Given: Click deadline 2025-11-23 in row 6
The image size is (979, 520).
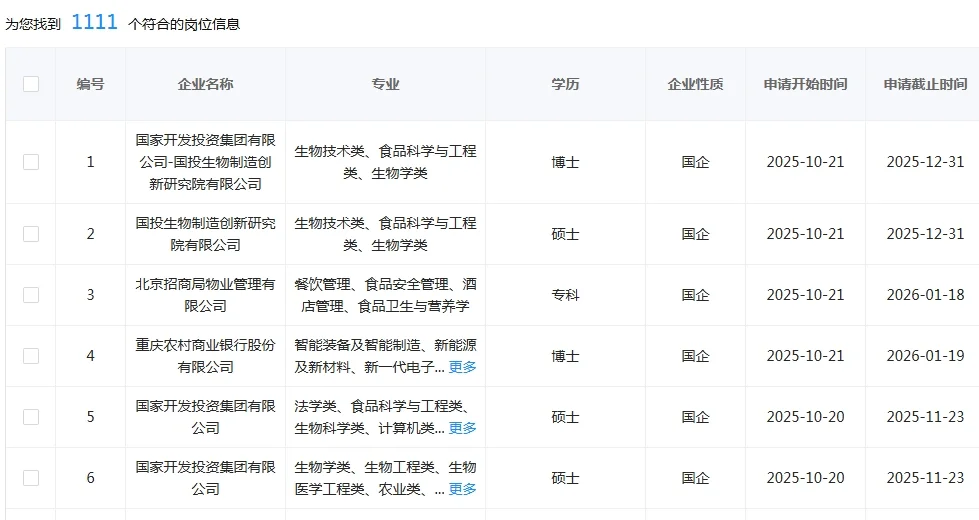Looking at the screenshot, I should pos(925,478).
